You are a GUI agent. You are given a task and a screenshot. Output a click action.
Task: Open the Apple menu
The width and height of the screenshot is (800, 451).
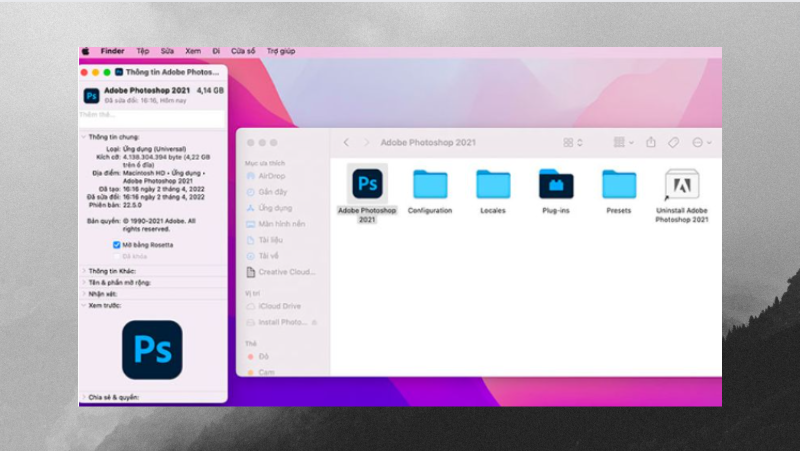point(86,51)
